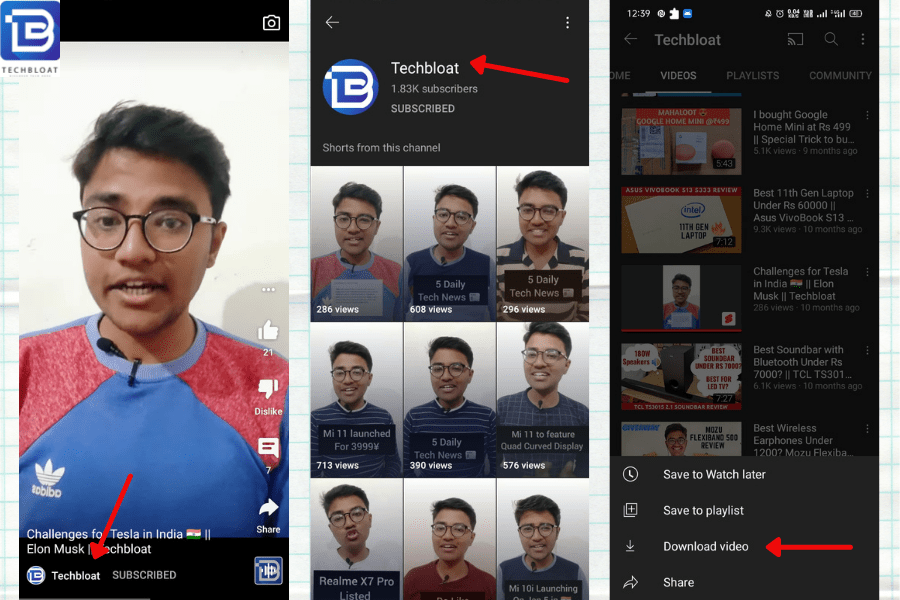Tap the Dislike thumbs-down icon
This screenshot has width=900, height=600.
[268, 389]
